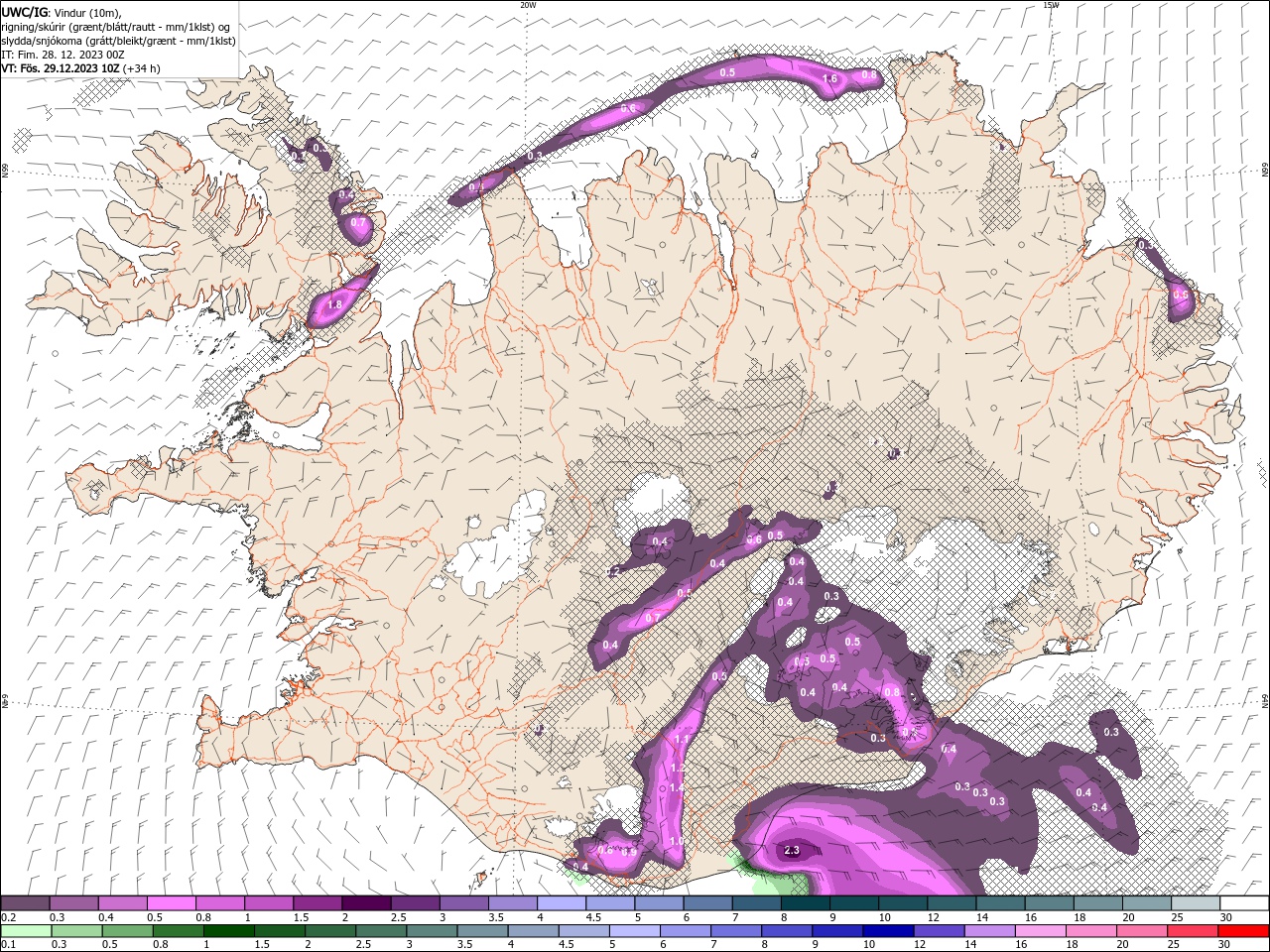Click the 1.6 value in the northern snow band

[x=830, y=79]
